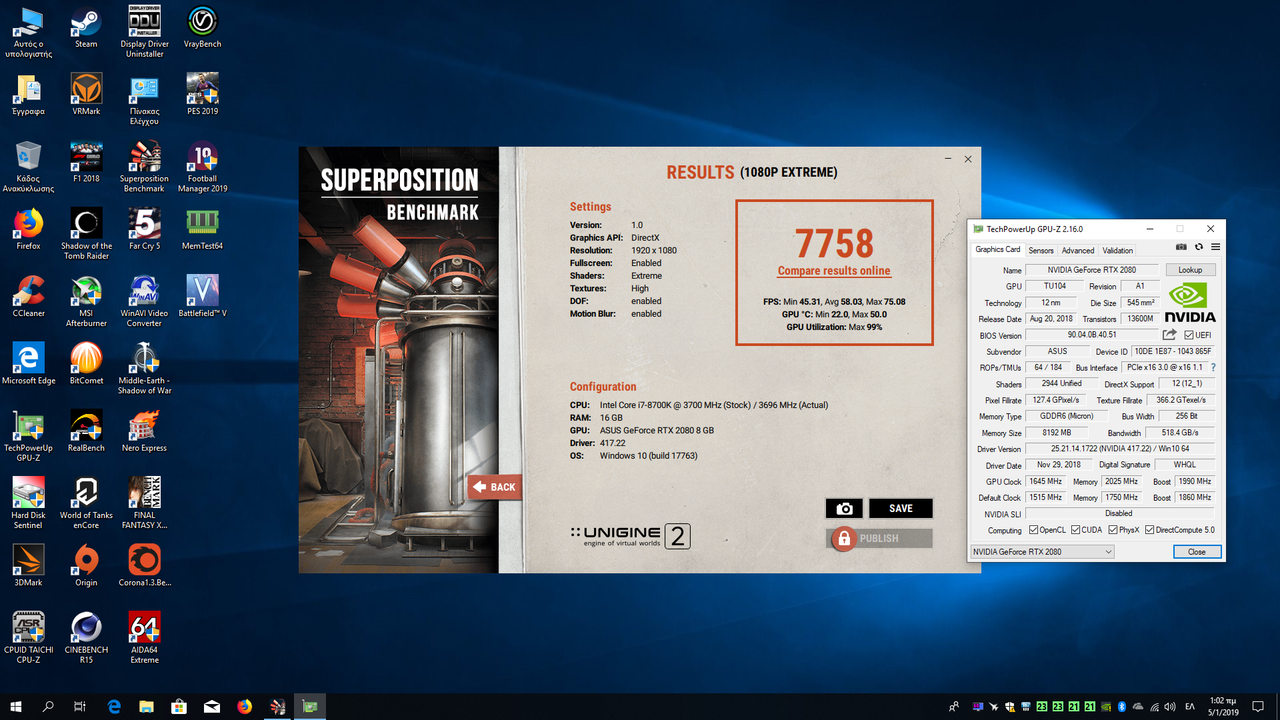Open Microsoft Store from the taskbar
The height and width of the screenshot is (720, 1280).
click(180, 706)
